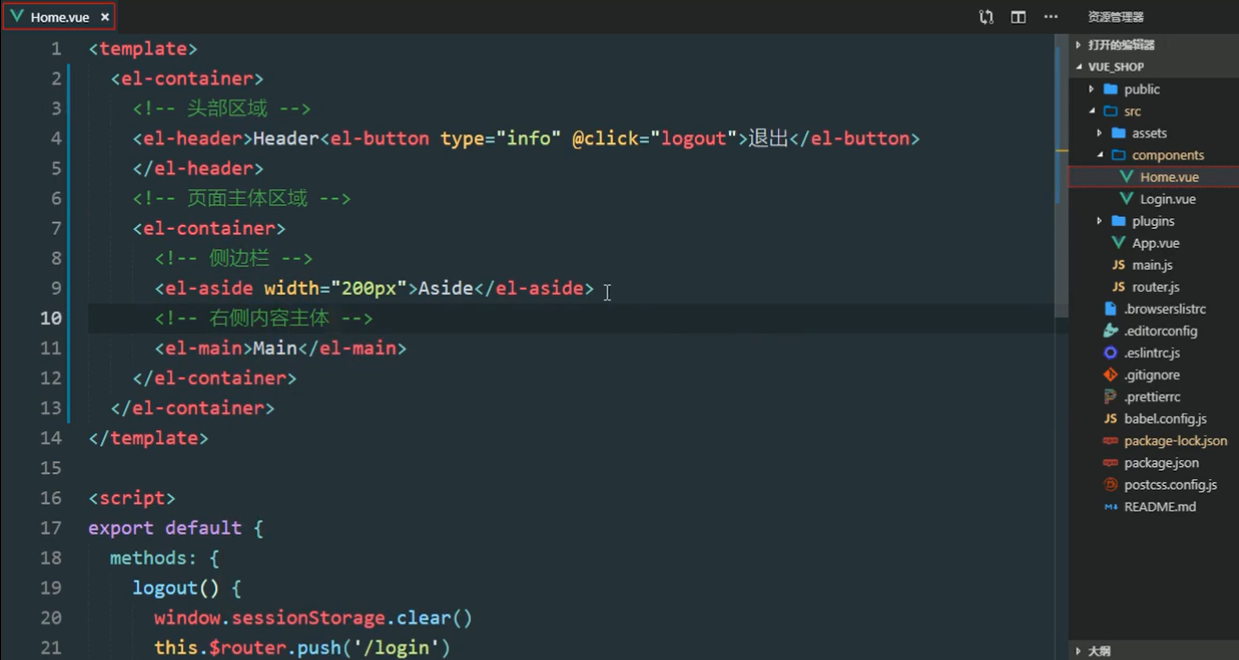This screenshot has height=660, width=1239.
Task: Expand the plugins folder arrow
Action: point(1100,221)
